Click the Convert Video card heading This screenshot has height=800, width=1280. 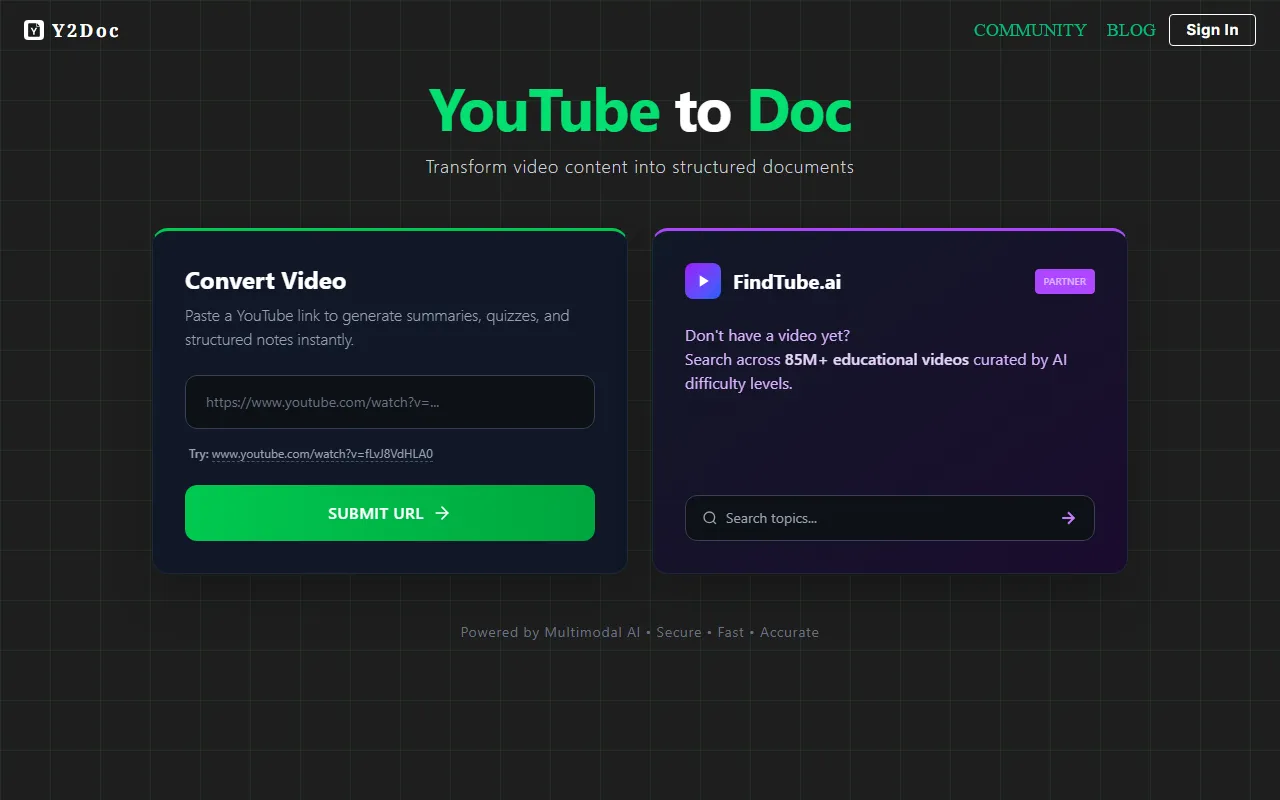click(x=265, y=281)
